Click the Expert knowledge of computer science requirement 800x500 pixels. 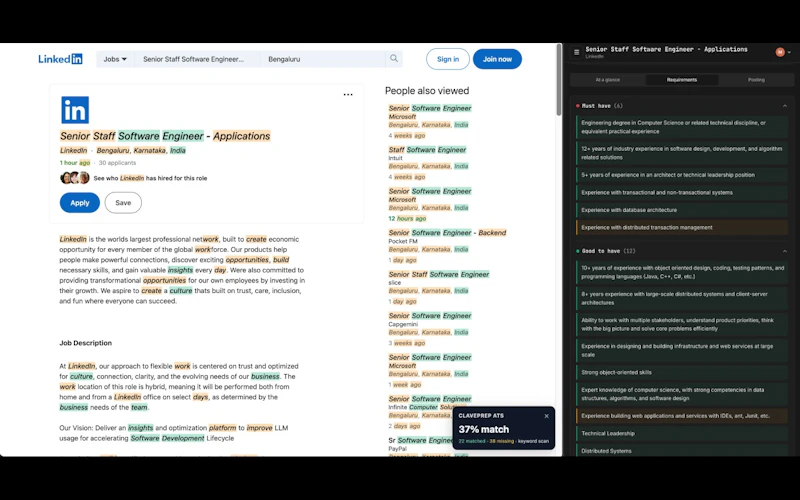tap(682, 394)
